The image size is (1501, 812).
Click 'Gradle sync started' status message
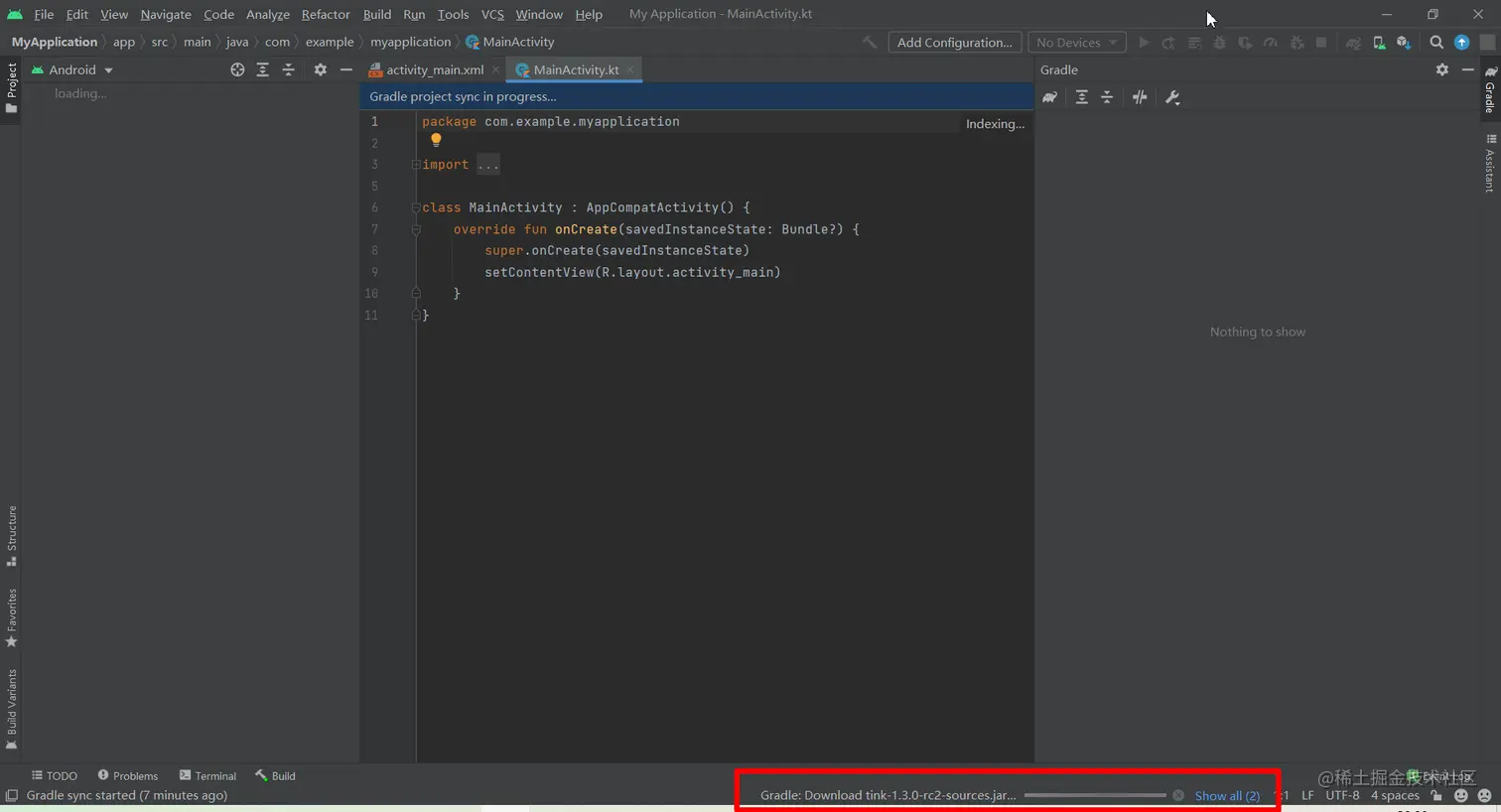click(126, 795)
